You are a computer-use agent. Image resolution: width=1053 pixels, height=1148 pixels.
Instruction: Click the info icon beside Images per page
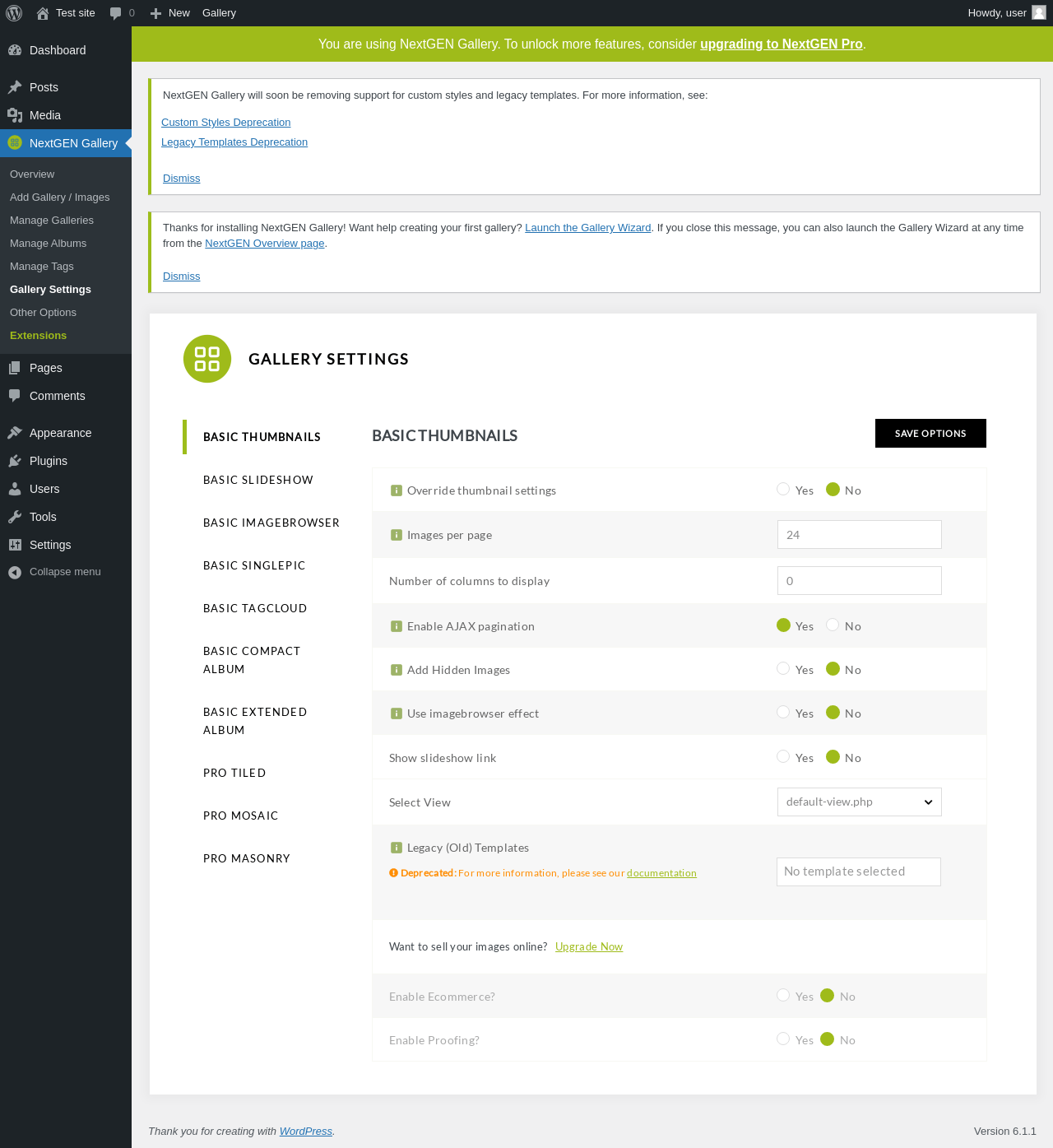tap(397, 535)
